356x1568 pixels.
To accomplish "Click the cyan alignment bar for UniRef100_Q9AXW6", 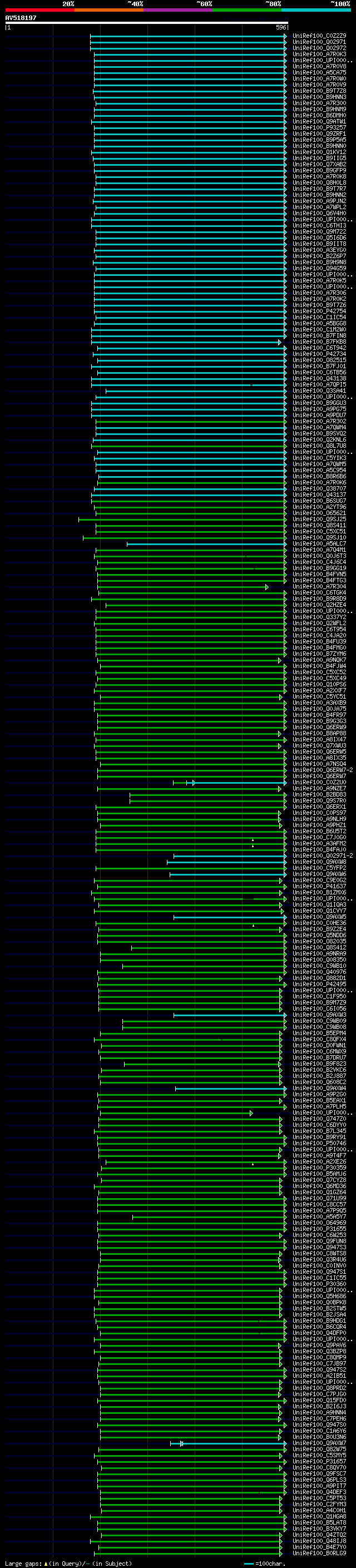I will (228, 874).
